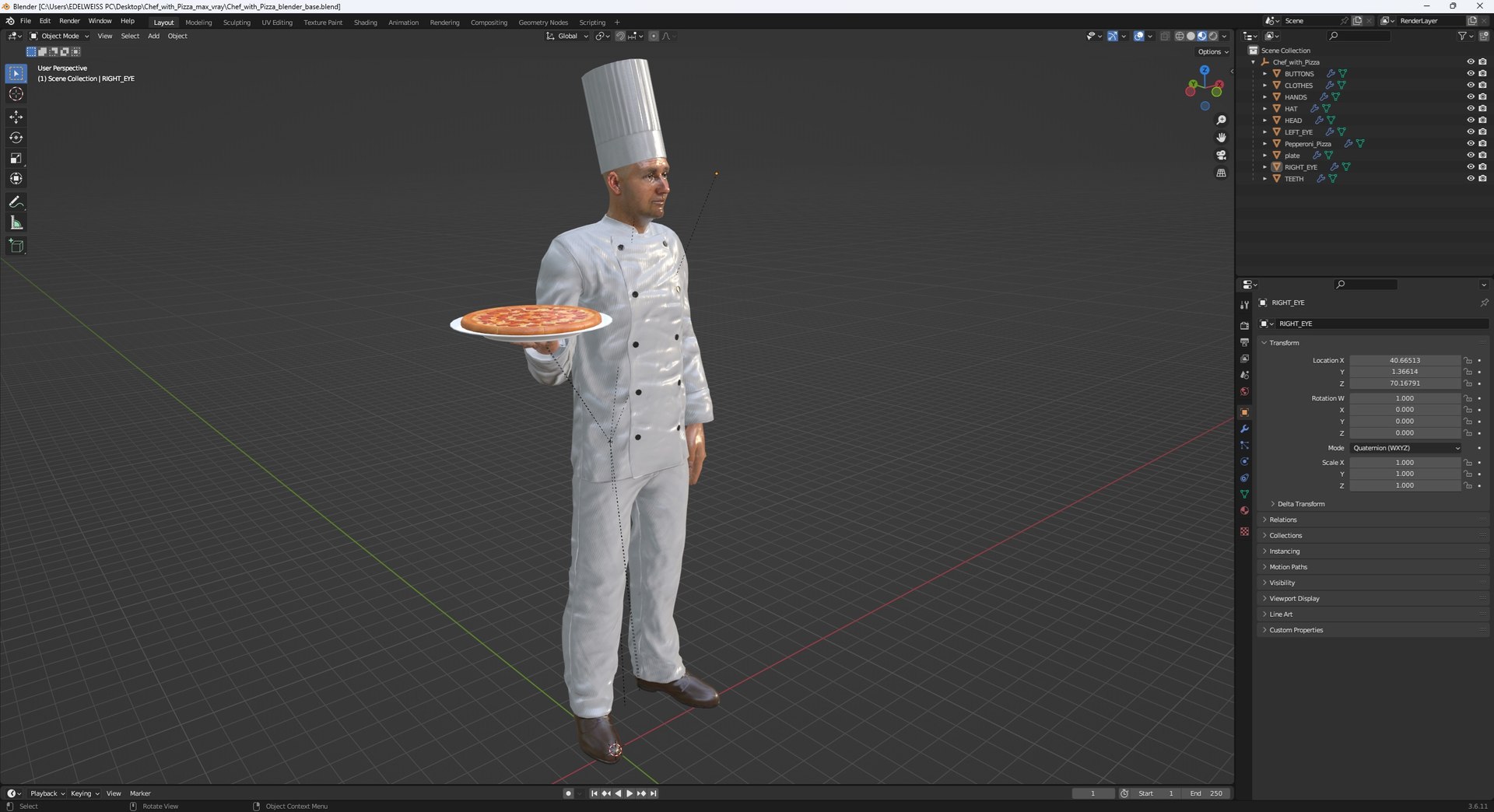Viewport: 1494px width, 812px height.
Task: Open the World properties tab
Action: 1244,391
